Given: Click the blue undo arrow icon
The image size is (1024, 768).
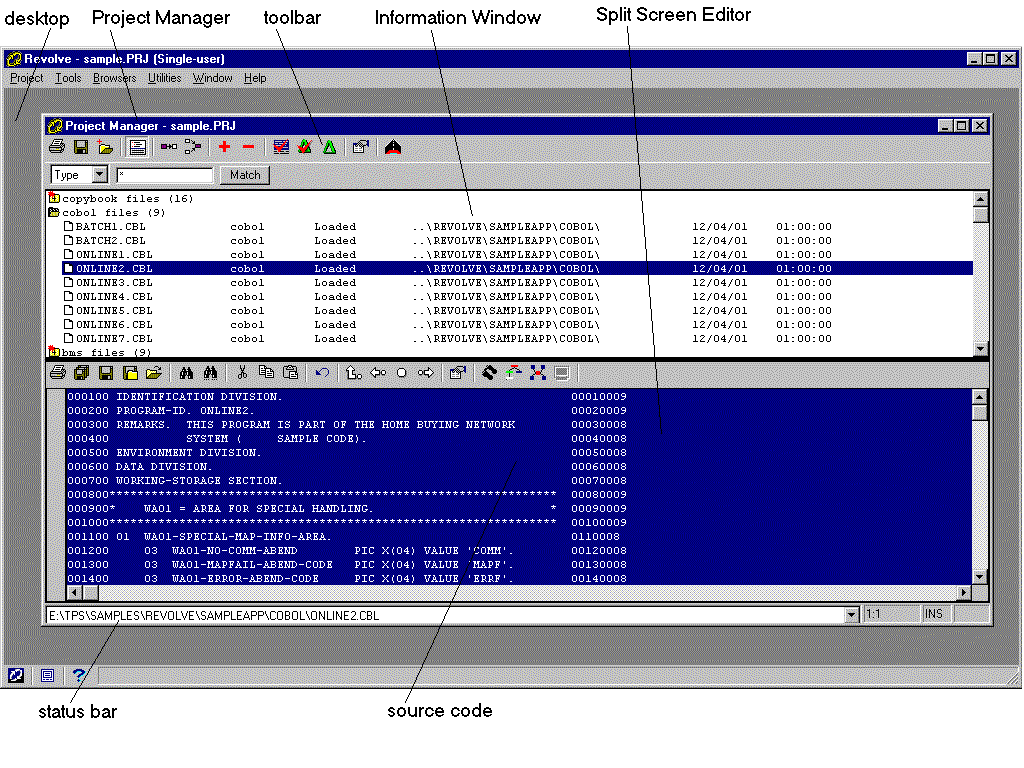Looking at the screenshot, I should [322, 373].
